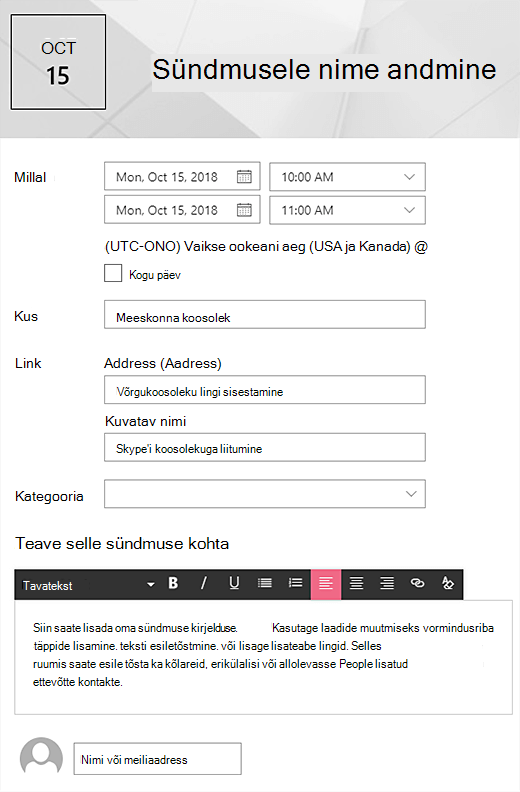Open the Tavatekst text style dropdown
520x792 pixels.
[x=88, y=585]
